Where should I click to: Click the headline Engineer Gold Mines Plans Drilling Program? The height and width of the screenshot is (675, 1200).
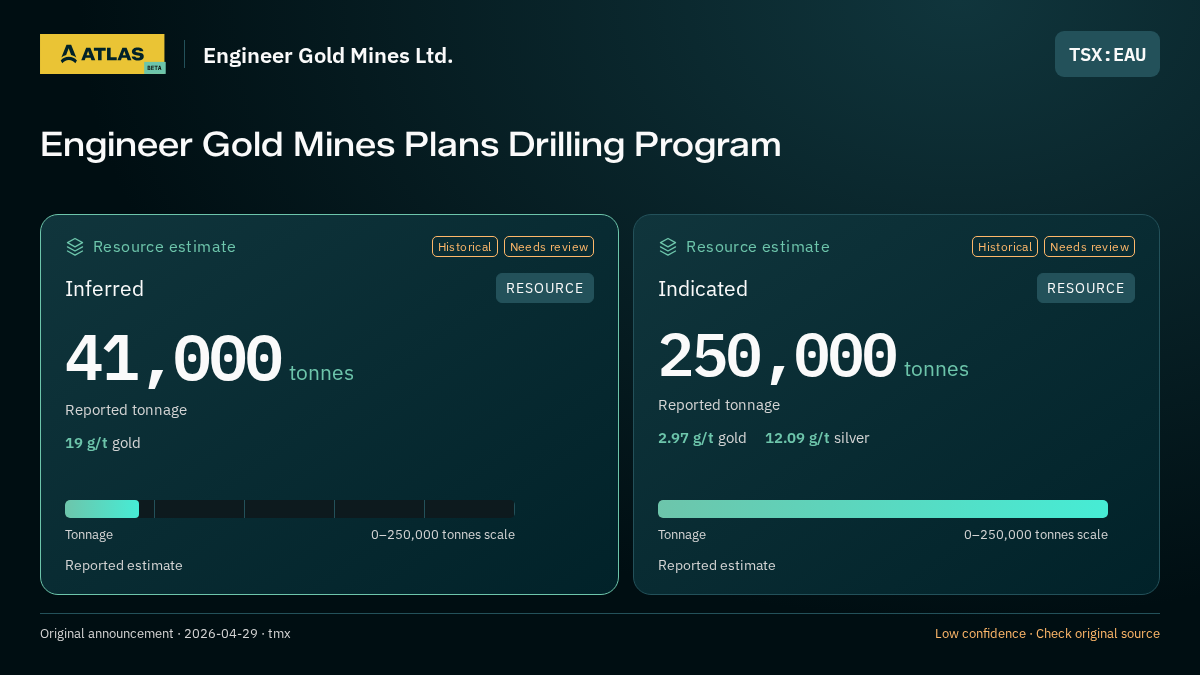pyautogui.click(x=410, y=144)
